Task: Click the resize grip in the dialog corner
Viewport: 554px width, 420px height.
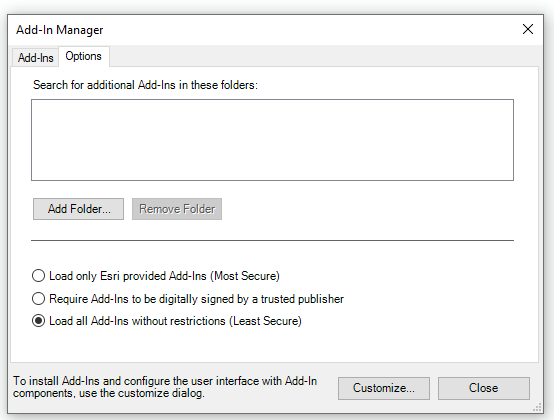Action: [537, 408]
